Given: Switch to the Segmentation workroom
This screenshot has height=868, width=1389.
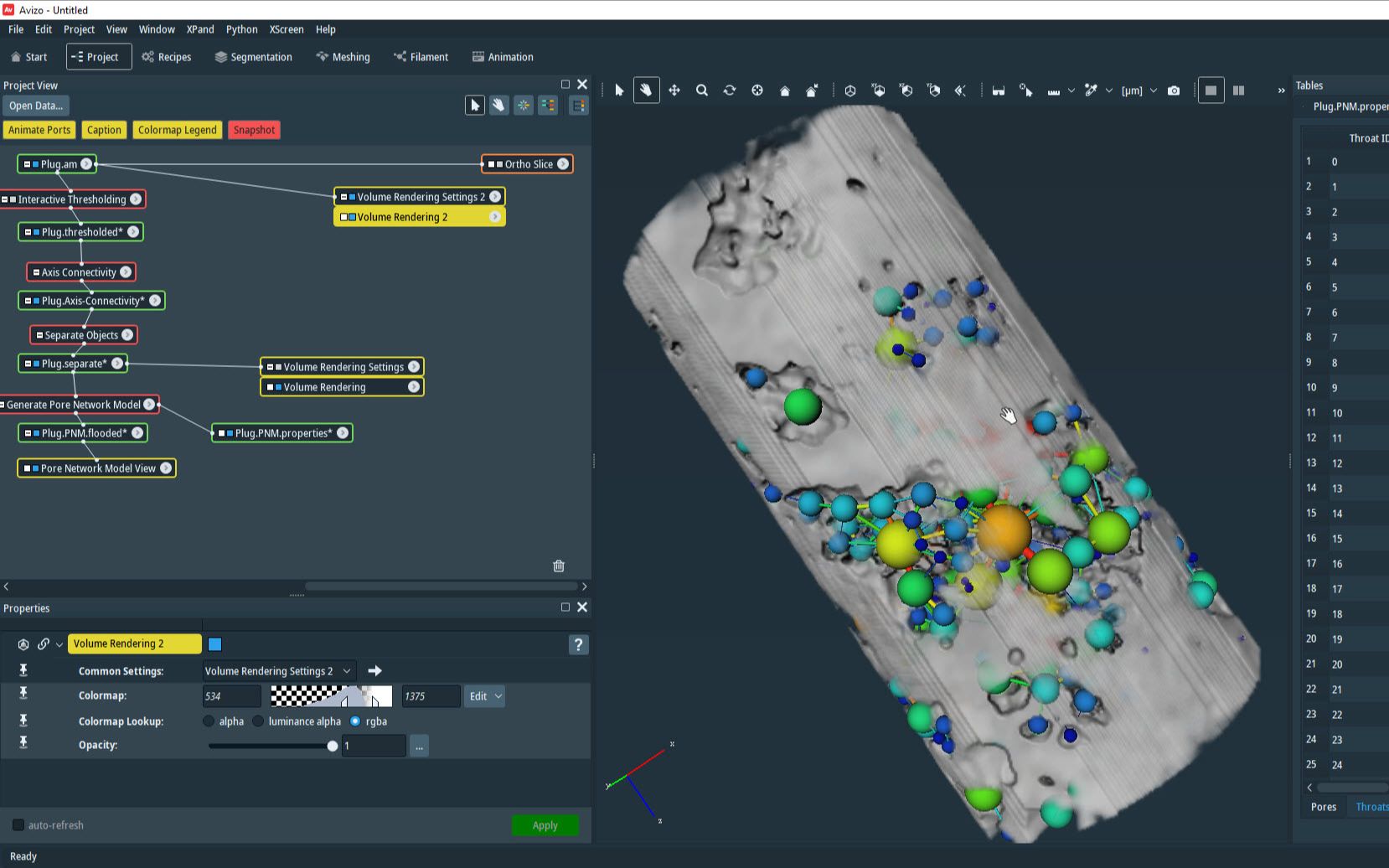Looking at the screenshot, I should pyautogui.click(x=253, y=57).
